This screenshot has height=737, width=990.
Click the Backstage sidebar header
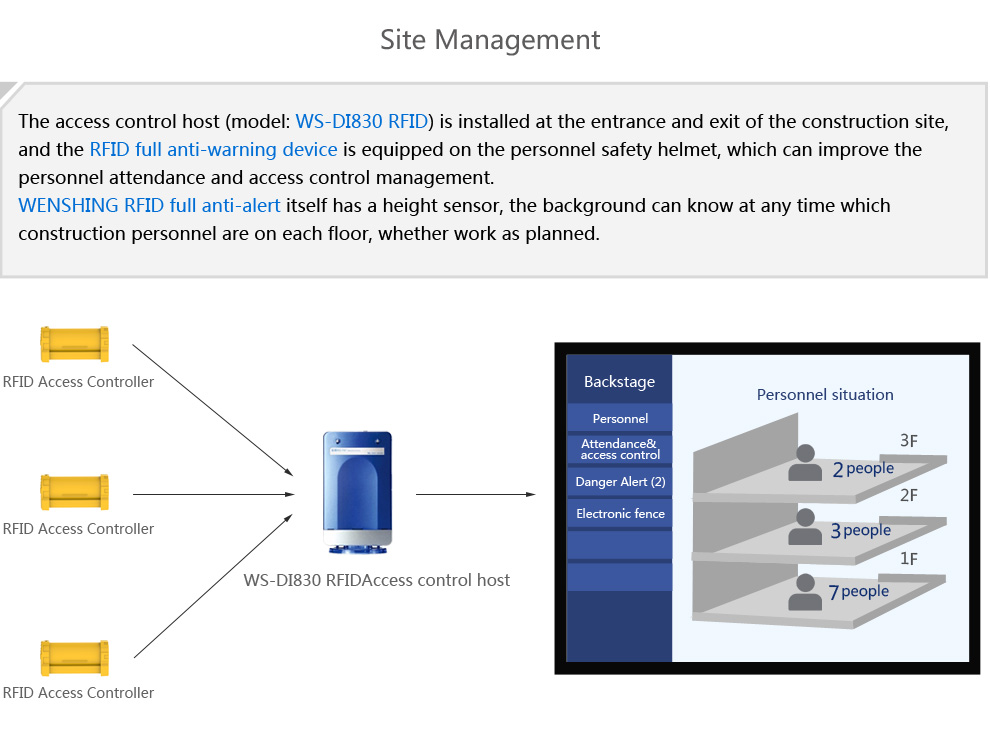click(x=619, y=382)
